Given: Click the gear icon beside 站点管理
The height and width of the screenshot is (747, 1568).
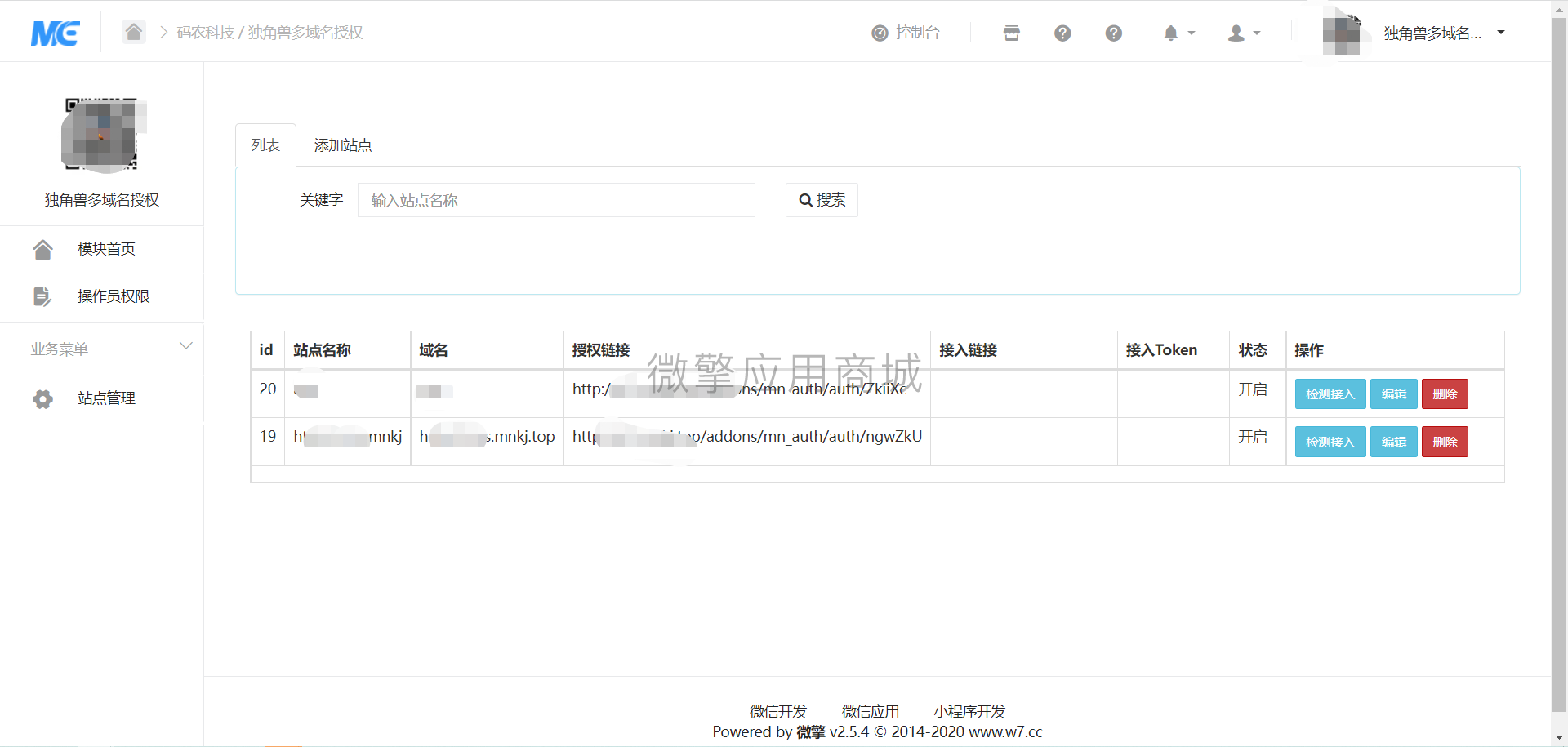Looking at the screenshot, I should click(42, 398).
